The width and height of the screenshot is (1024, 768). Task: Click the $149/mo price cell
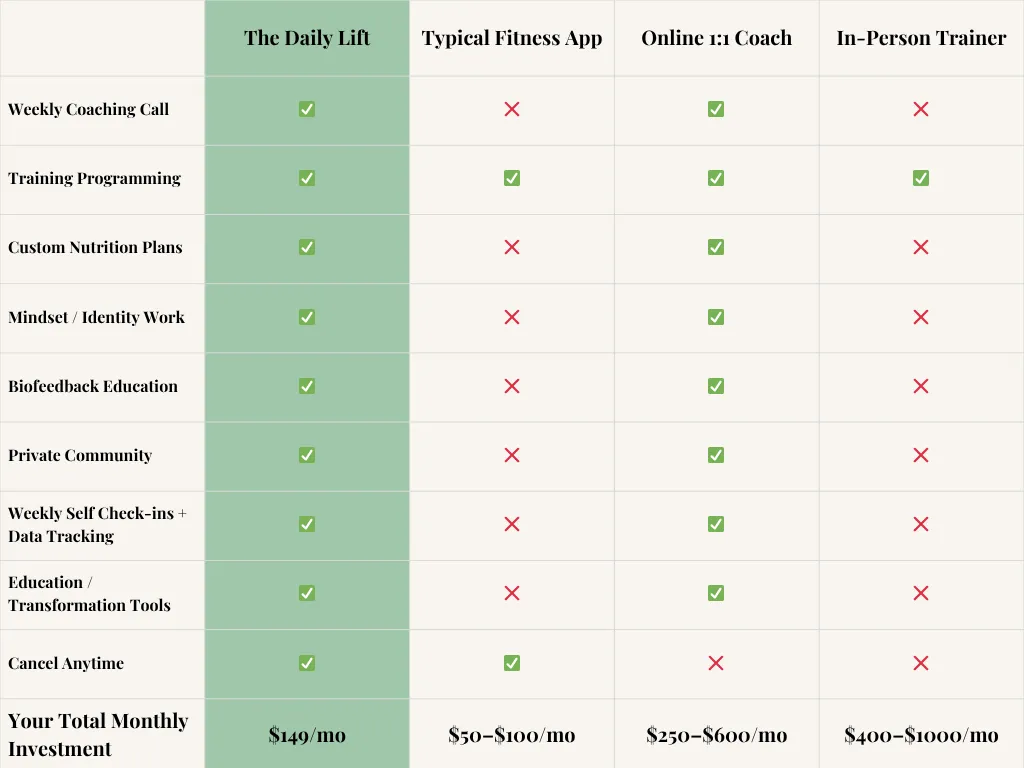[x=307, y=735]
